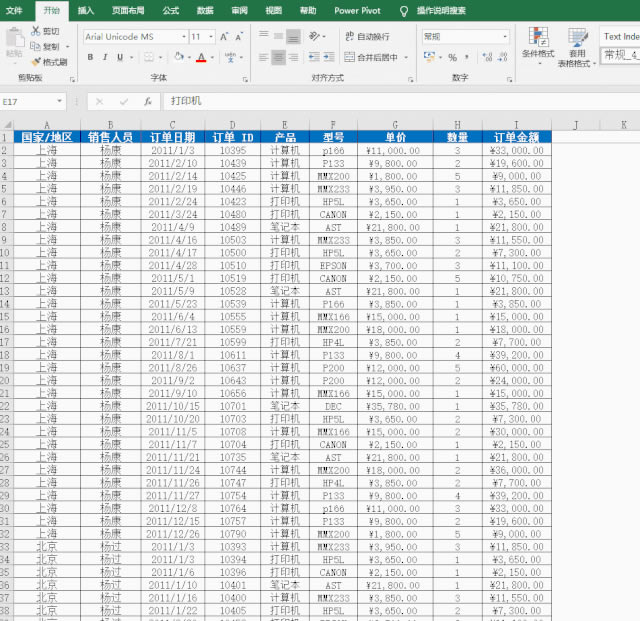Open the number format 常规 dropdown
640x621 pixels.
pos(505,37)
